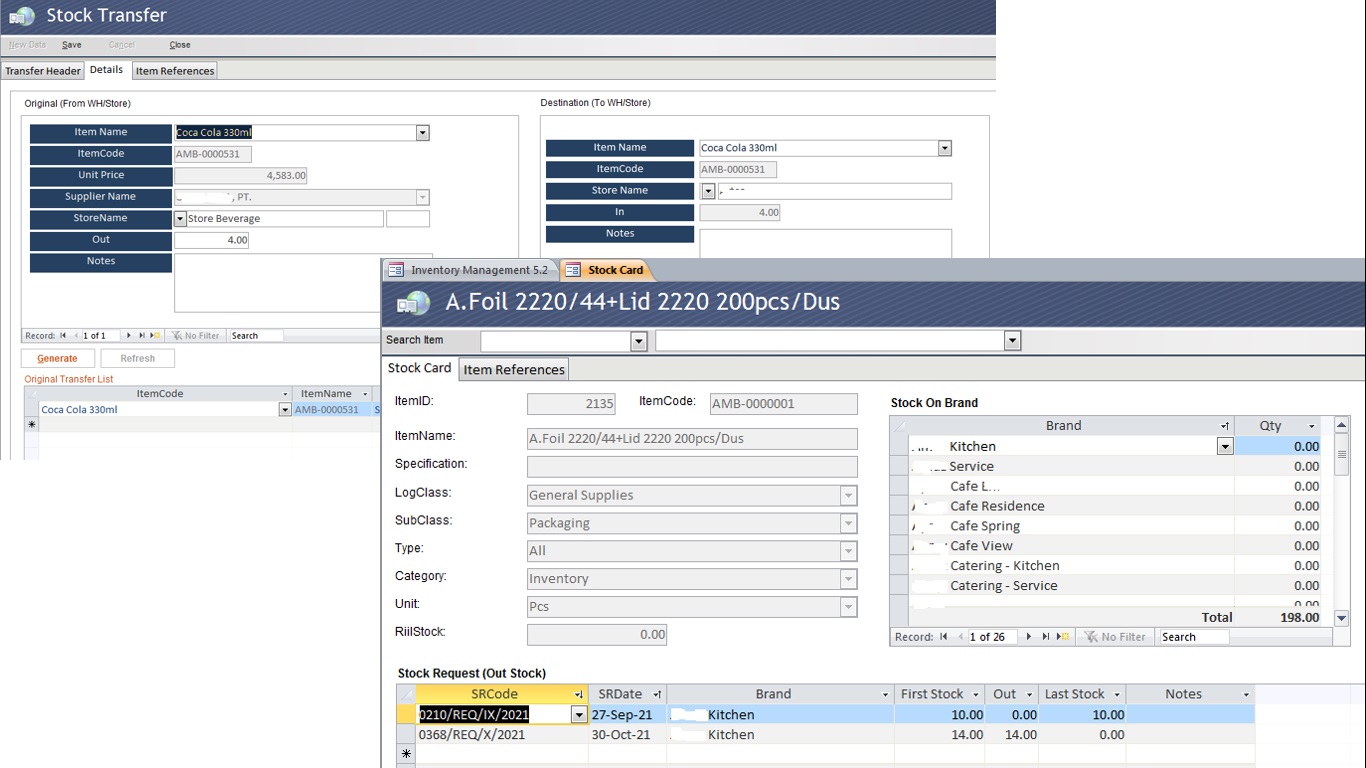The width and height of the screenshot is (1366, 768).
Task: Go to next record in Stock On Brand navigator
Action: 1029,637
